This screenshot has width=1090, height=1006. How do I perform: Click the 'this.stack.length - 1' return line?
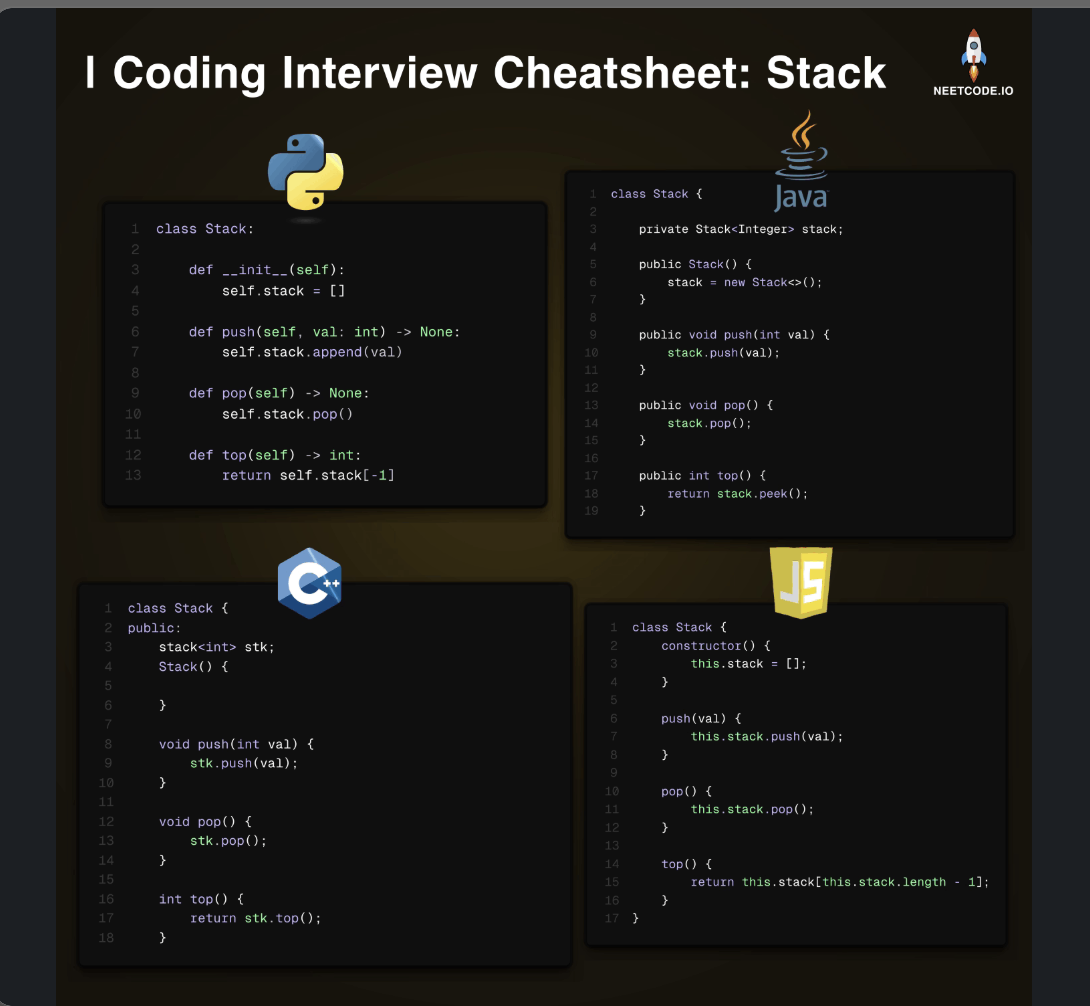point(839,882)
